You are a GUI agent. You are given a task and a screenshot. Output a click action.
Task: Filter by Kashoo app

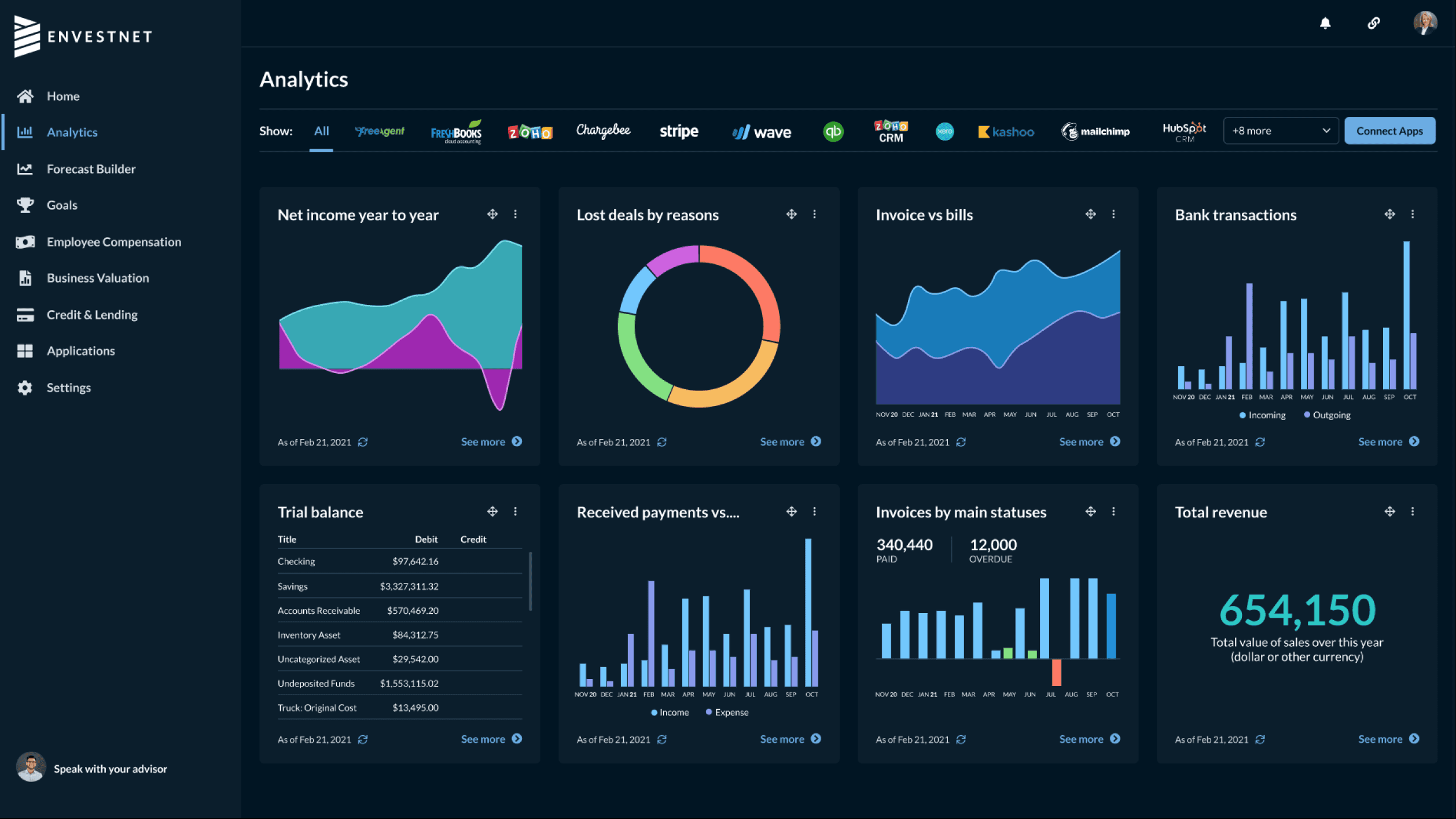click(x=1006, y=132)
